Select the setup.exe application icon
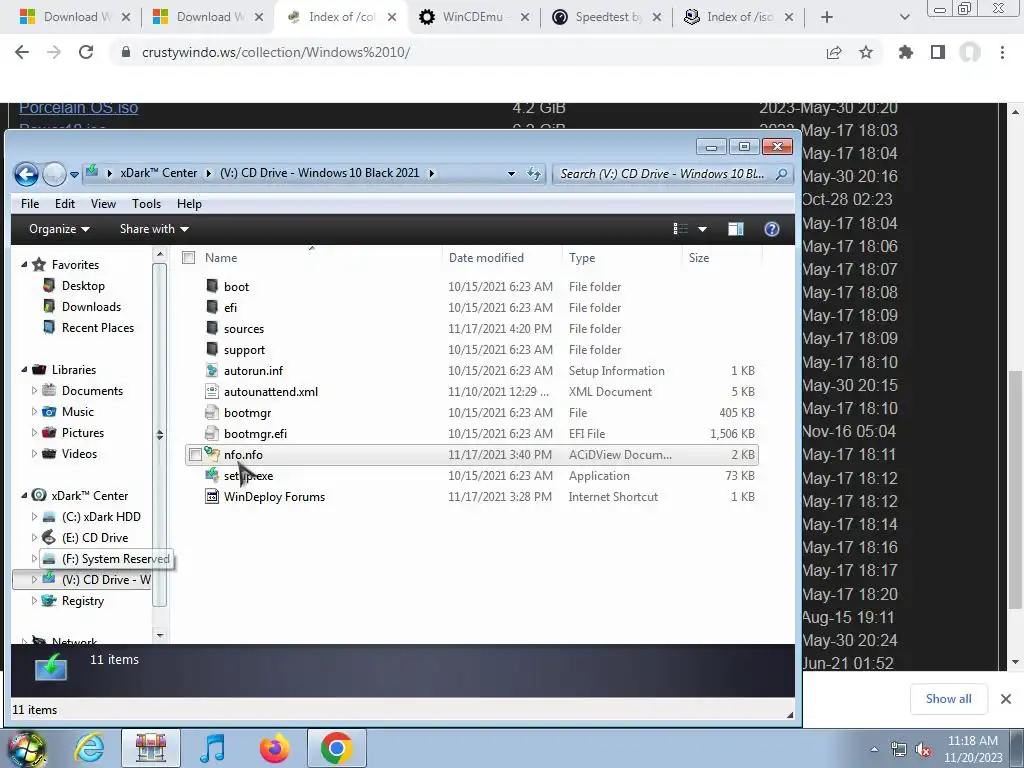This screenshot has height=768, width=1024. tap(212, 475)
